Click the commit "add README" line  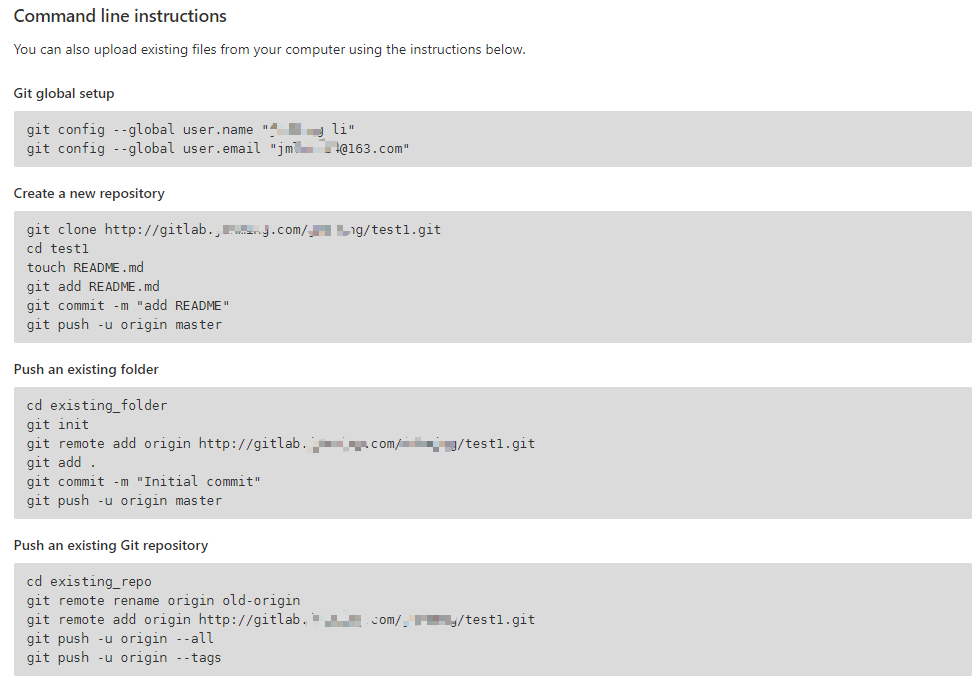[x=128, y=305]
